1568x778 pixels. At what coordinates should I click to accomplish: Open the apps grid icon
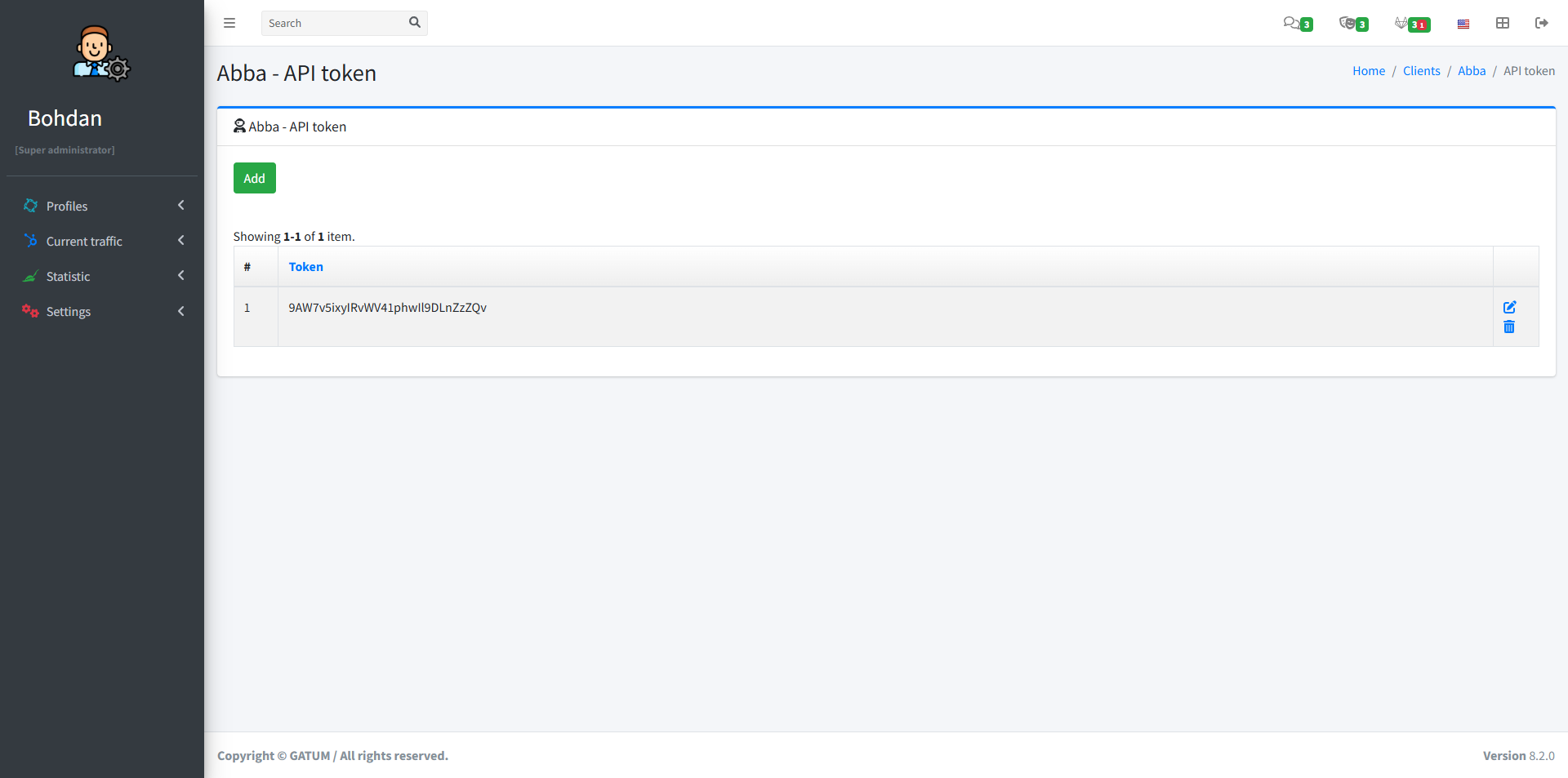click(x=1503, y=23)
